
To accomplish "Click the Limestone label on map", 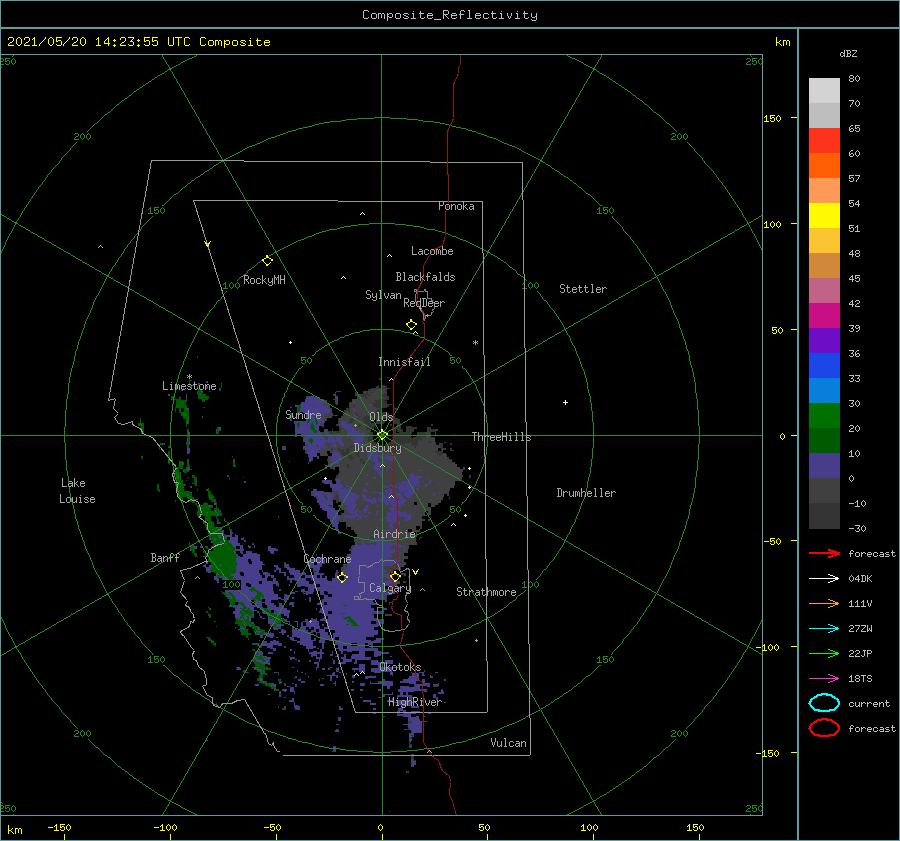I will (189, 386).
